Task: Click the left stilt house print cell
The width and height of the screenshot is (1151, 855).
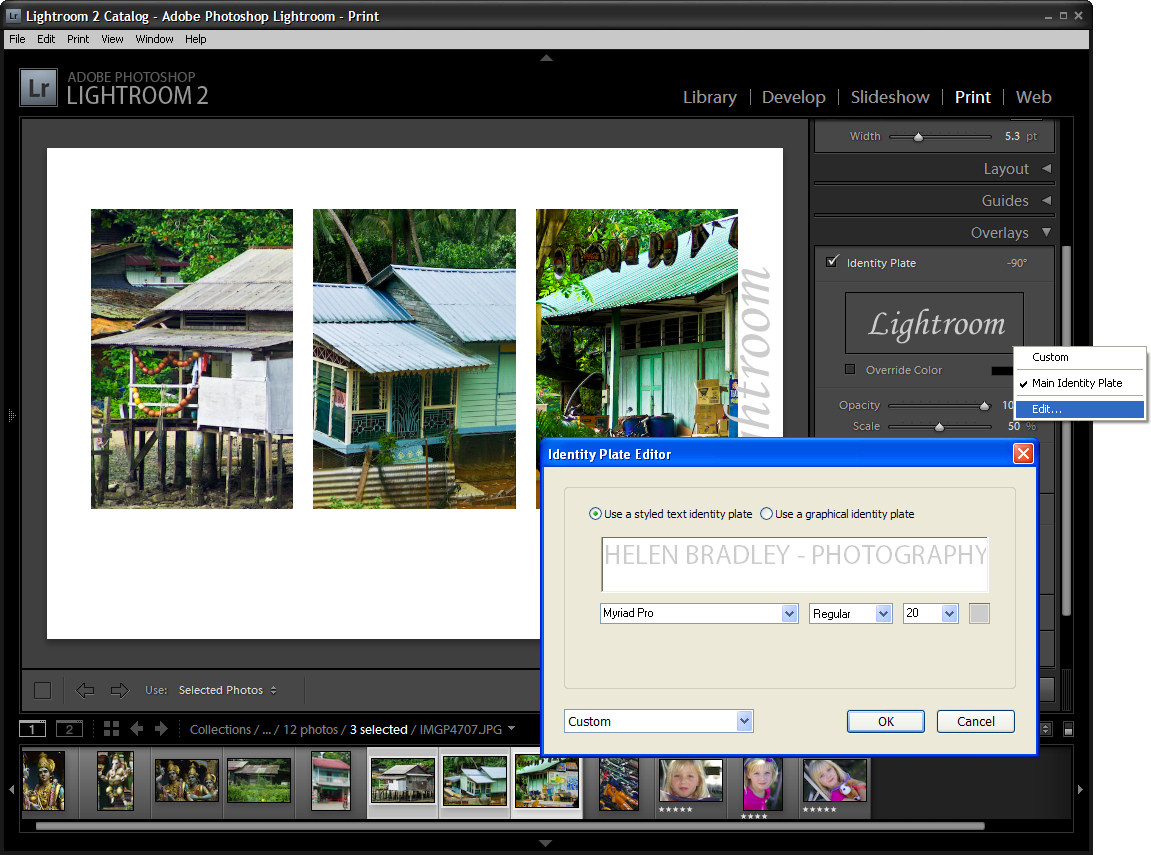Action: [x=192, y=359]
